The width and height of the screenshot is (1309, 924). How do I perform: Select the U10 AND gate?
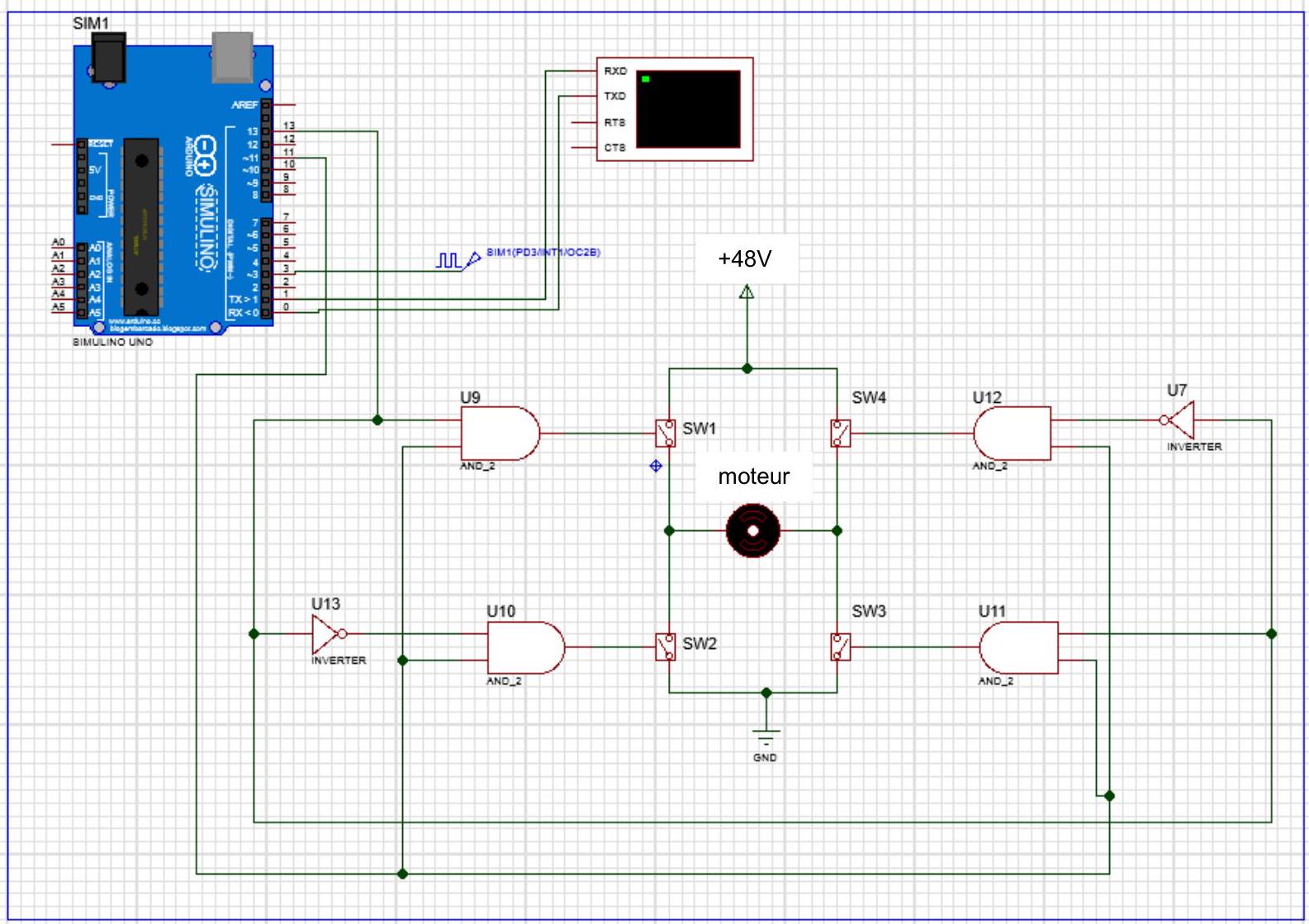(x=526, y=648)
